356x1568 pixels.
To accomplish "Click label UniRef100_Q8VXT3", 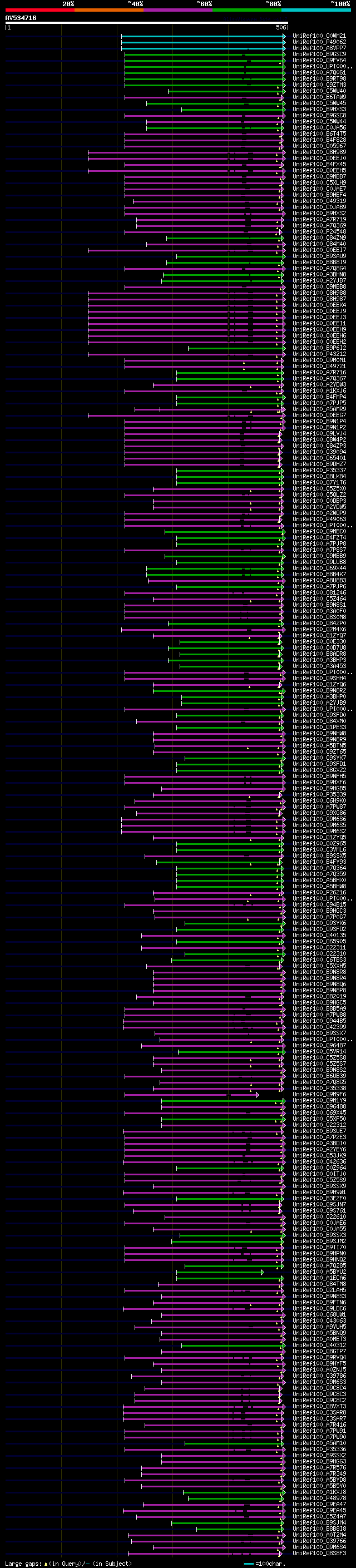I will pyautogui.click(x=319, y=1407).
